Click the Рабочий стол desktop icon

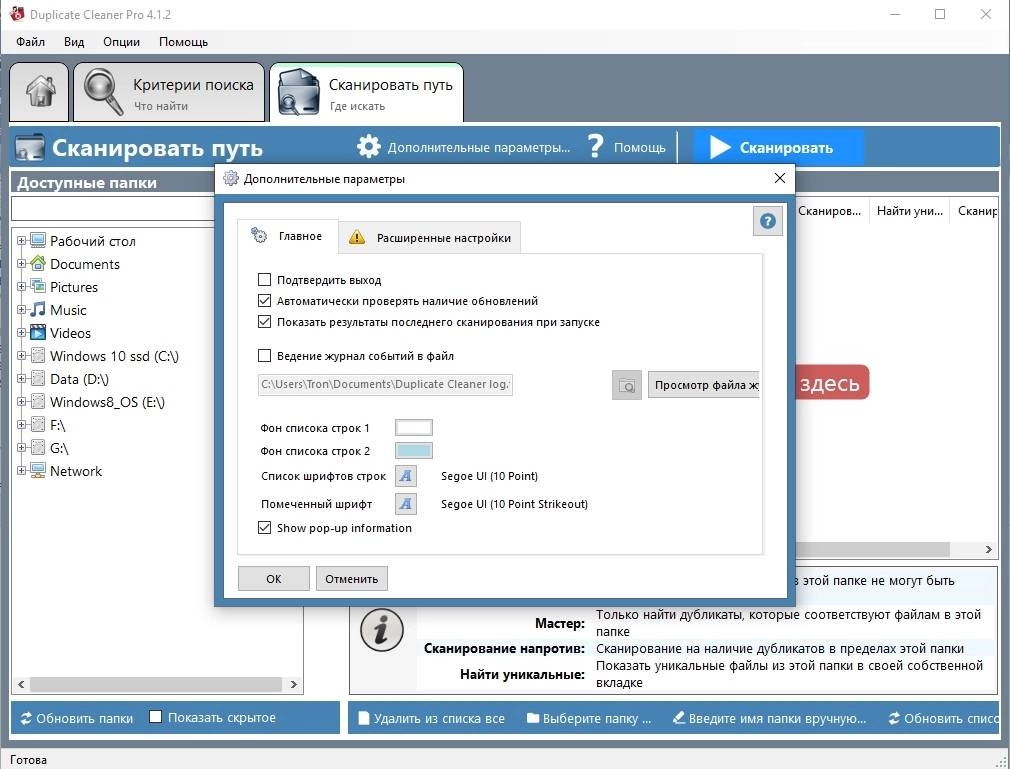tap(38, 241)
